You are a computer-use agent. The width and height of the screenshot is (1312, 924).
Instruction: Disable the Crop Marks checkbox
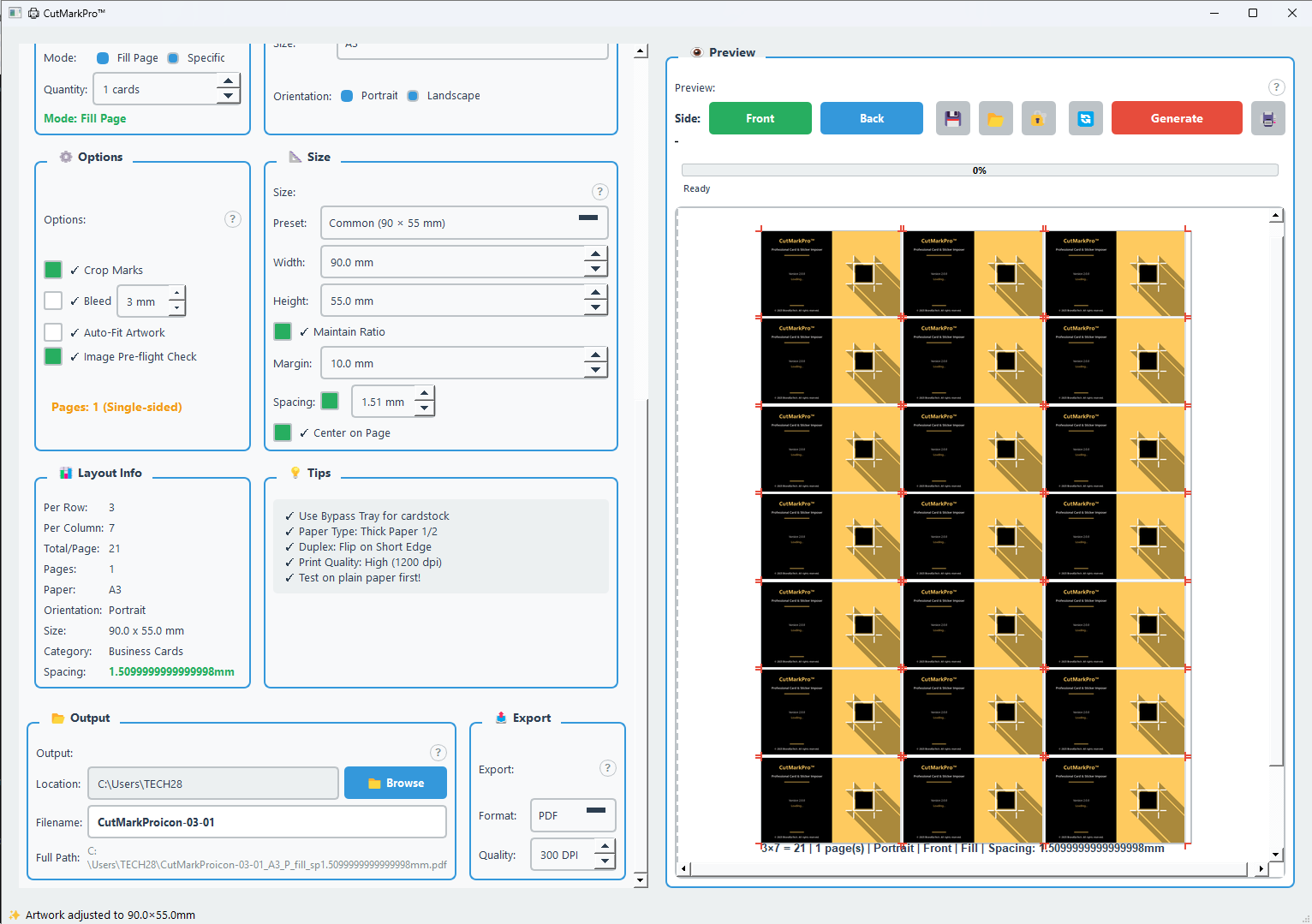coord(53,270)
